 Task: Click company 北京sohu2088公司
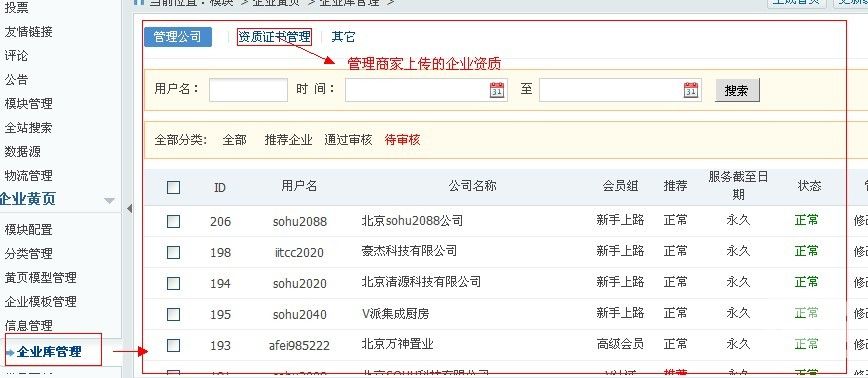tap(412, 220)
